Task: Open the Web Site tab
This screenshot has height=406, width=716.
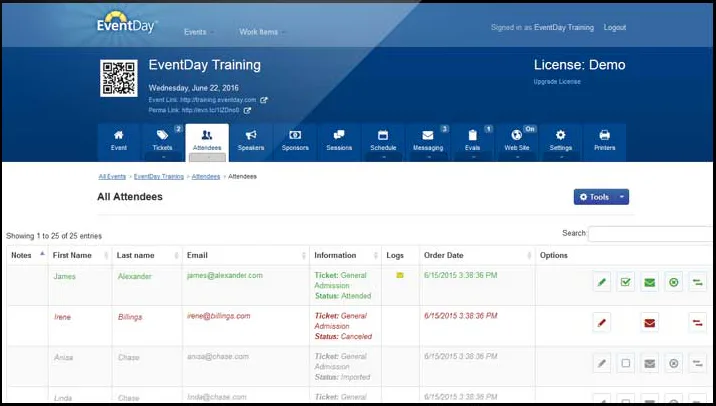Action: (x=517, y=142)
